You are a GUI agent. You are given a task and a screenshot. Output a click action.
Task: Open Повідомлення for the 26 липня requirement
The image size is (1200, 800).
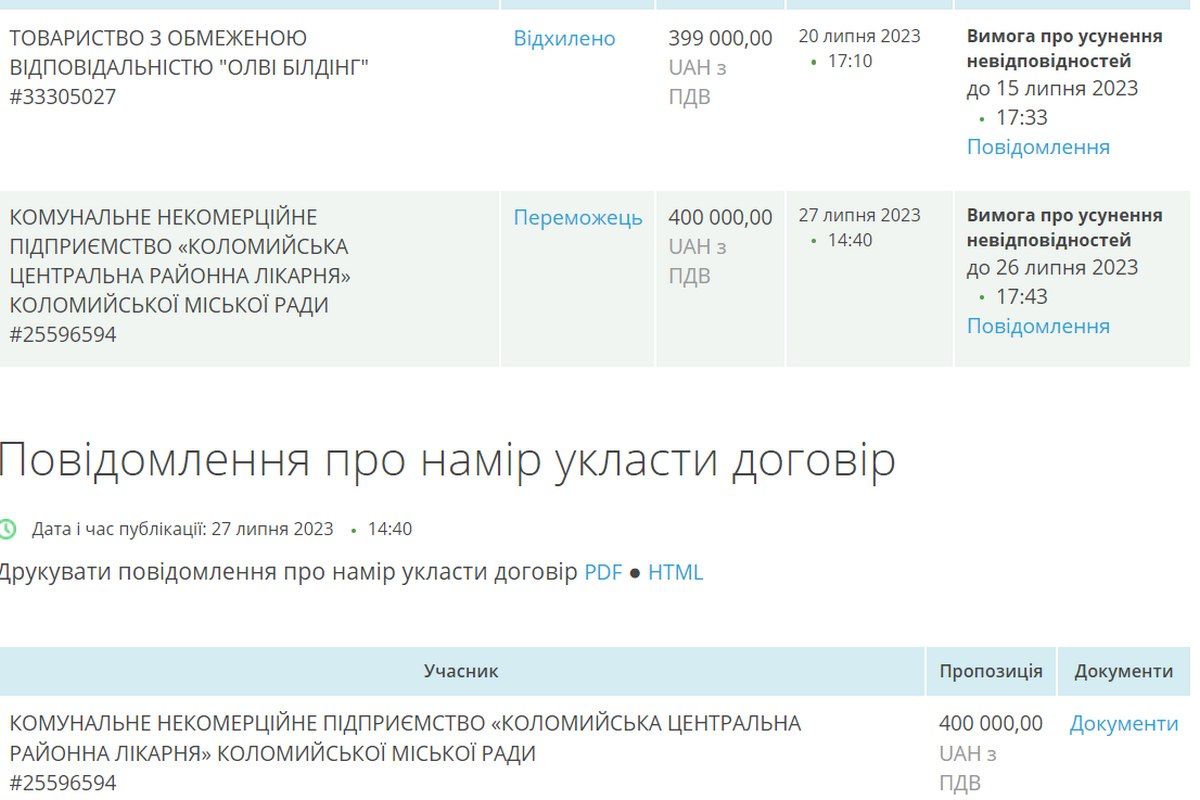click(1038, 325)
